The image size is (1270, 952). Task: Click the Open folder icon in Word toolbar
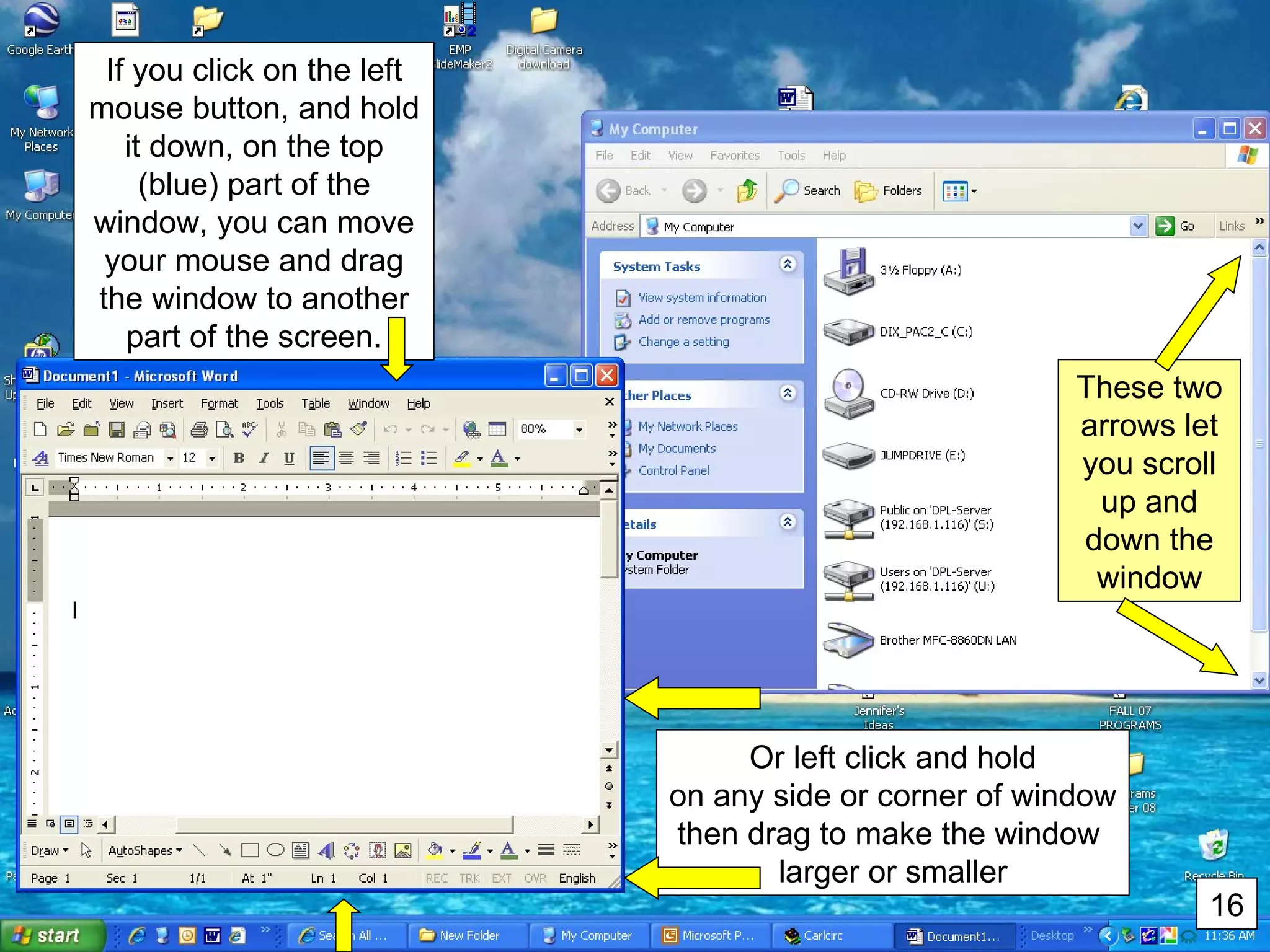point(65,429)
